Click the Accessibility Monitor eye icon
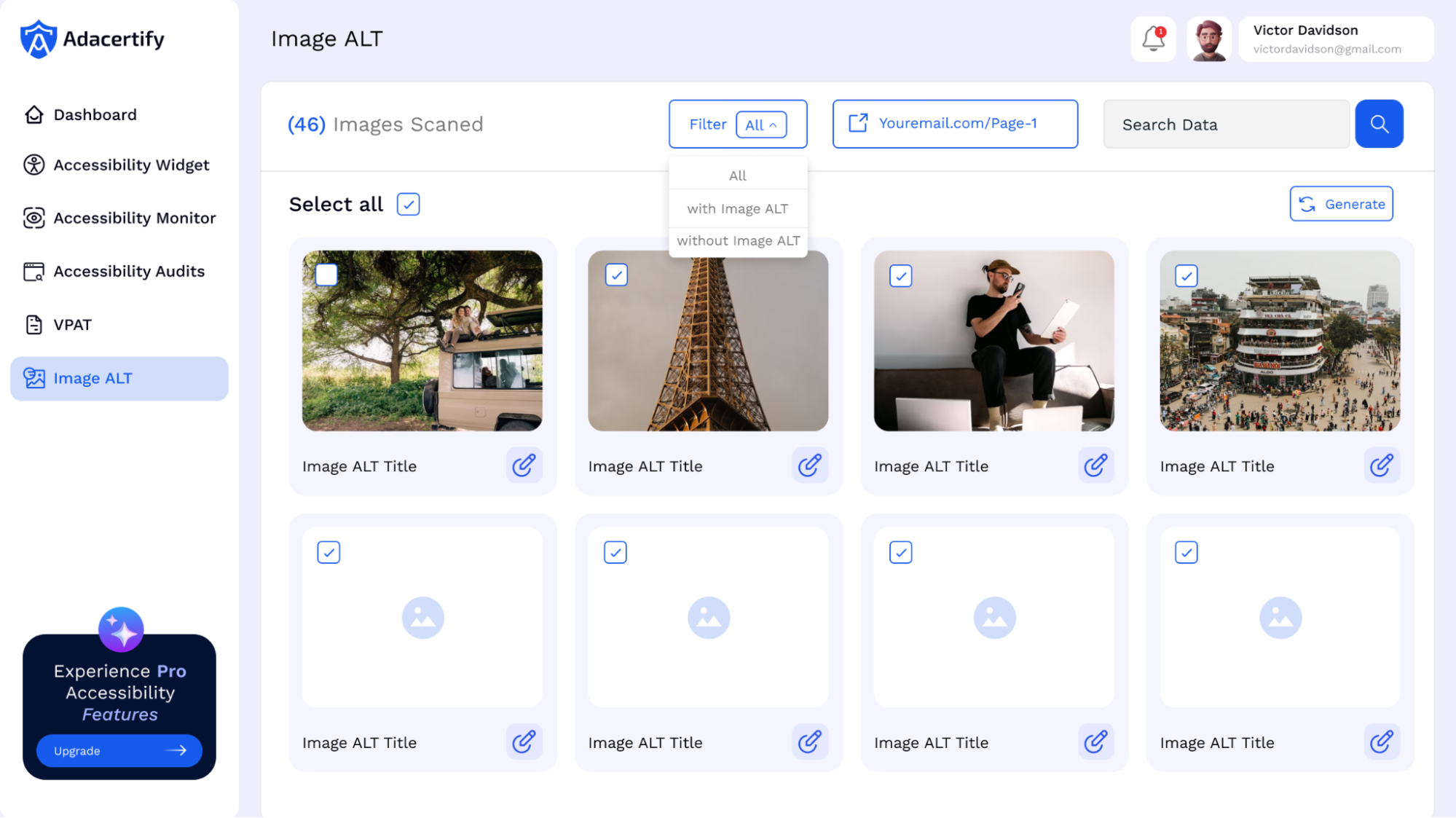 [34, 218]
